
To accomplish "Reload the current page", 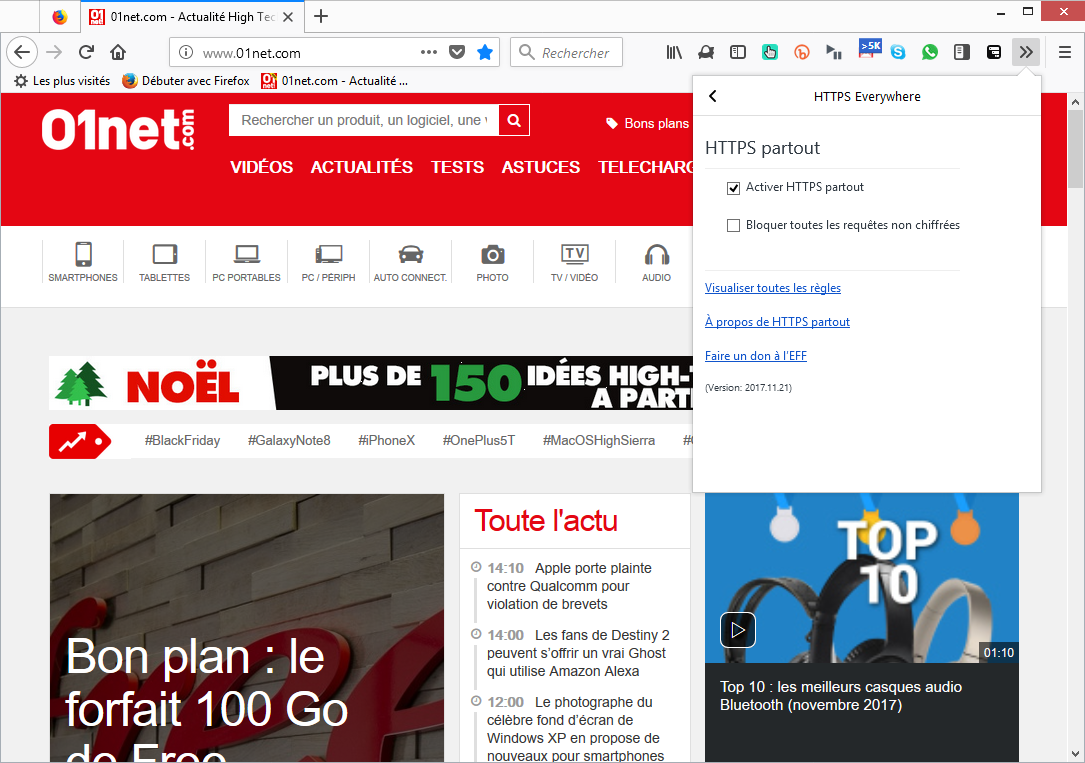I will (x=86, y=52).
